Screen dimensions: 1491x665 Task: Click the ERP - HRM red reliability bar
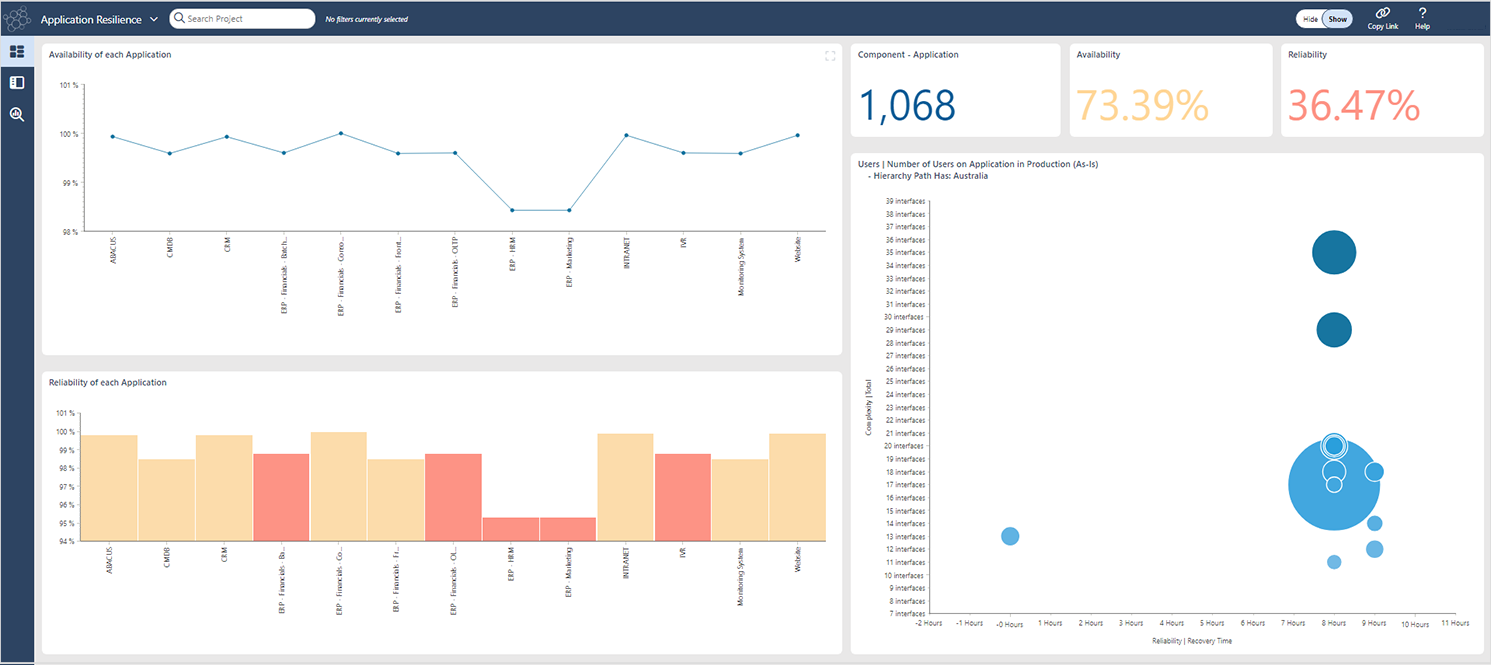pos(511,529)
